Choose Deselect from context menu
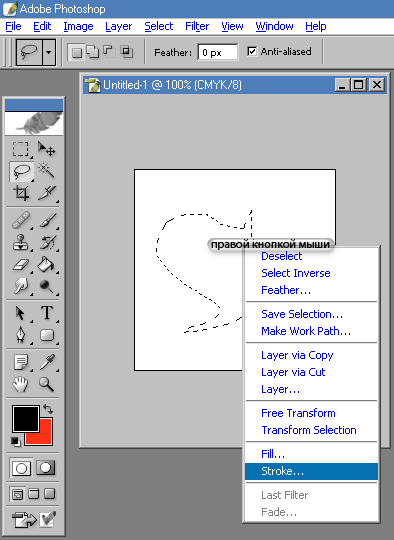This screenshot has height=540, width=394. click(311, 256)
